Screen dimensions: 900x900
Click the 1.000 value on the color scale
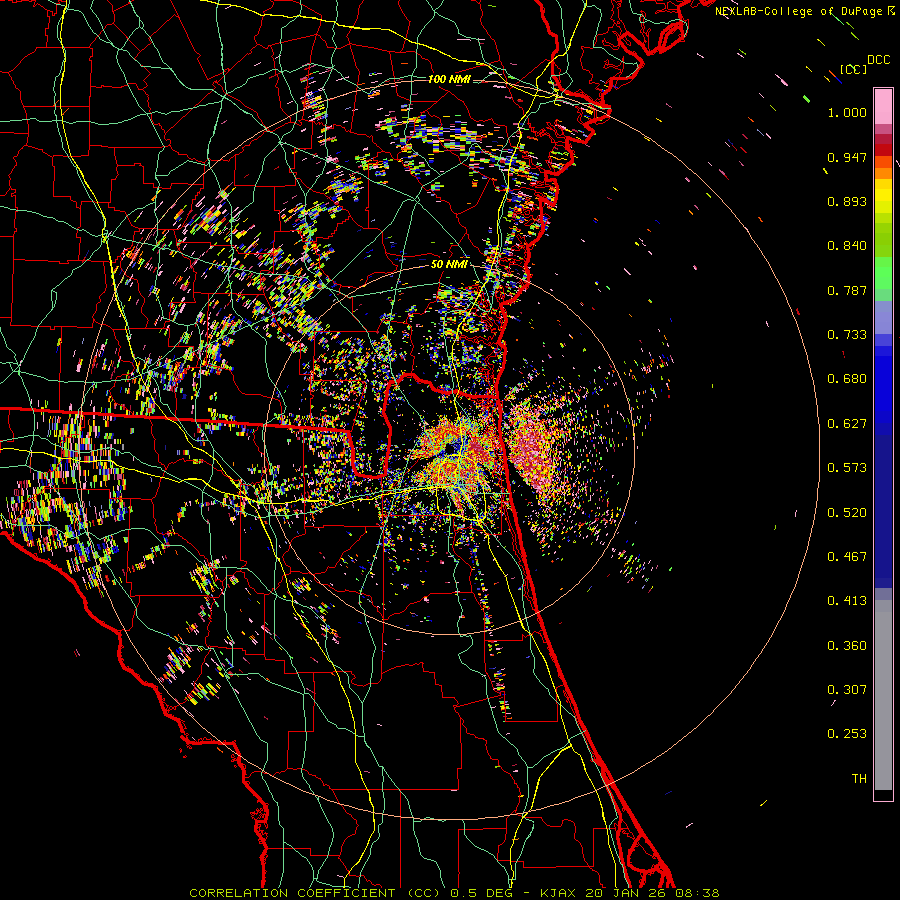(847, 113)
